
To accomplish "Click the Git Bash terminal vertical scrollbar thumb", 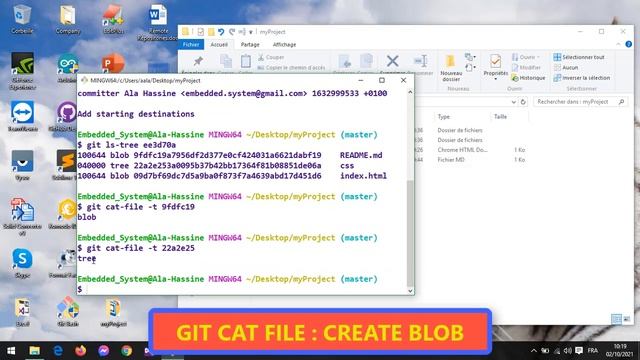I will (410, 233).
